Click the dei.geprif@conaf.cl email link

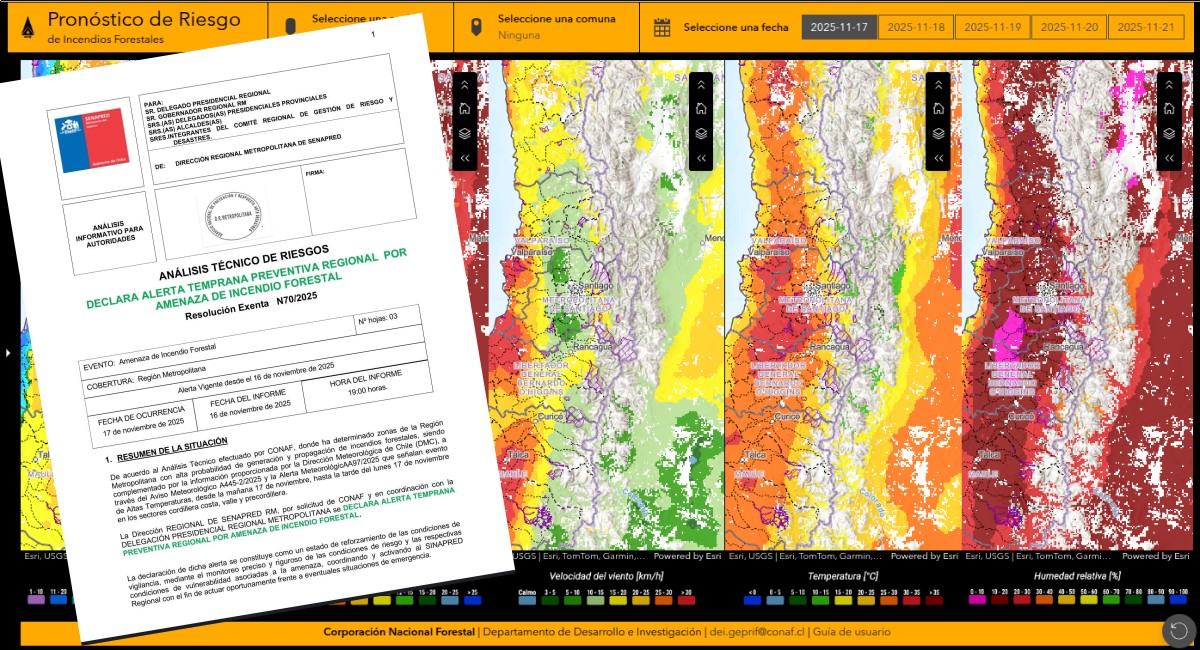tap(757, 632)
